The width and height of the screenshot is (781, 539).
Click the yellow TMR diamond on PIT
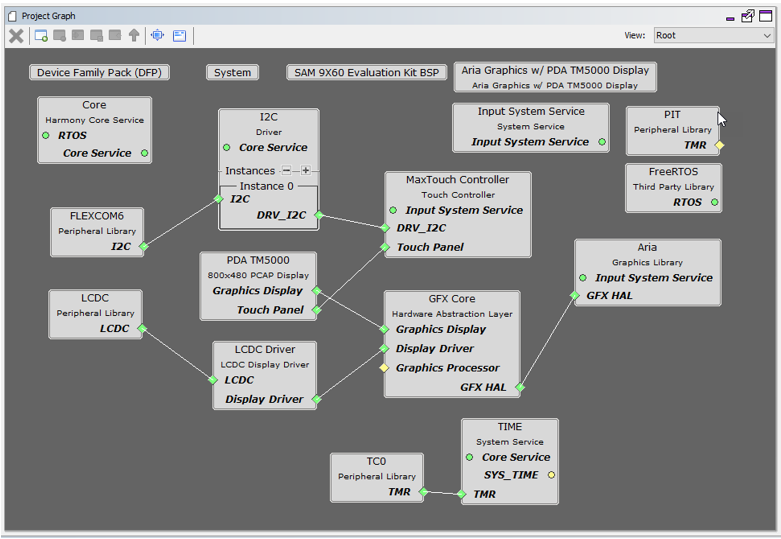click(x=719, y=145)
